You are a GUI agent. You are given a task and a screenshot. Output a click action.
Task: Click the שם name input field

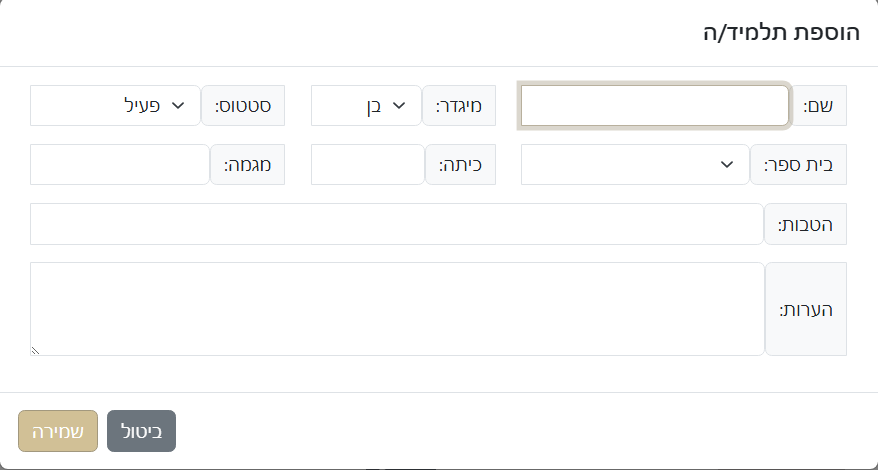point(655,106)
